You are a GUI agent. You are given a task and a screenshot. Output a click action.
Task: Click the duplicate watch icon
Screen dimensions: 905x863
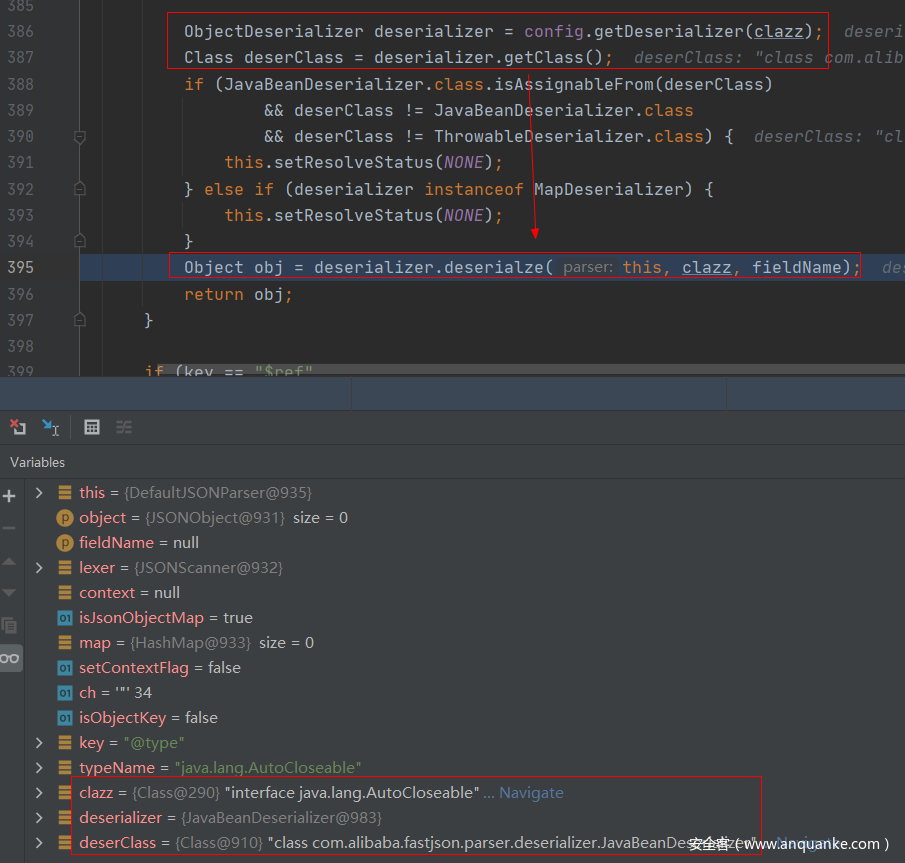pos(10,625)
